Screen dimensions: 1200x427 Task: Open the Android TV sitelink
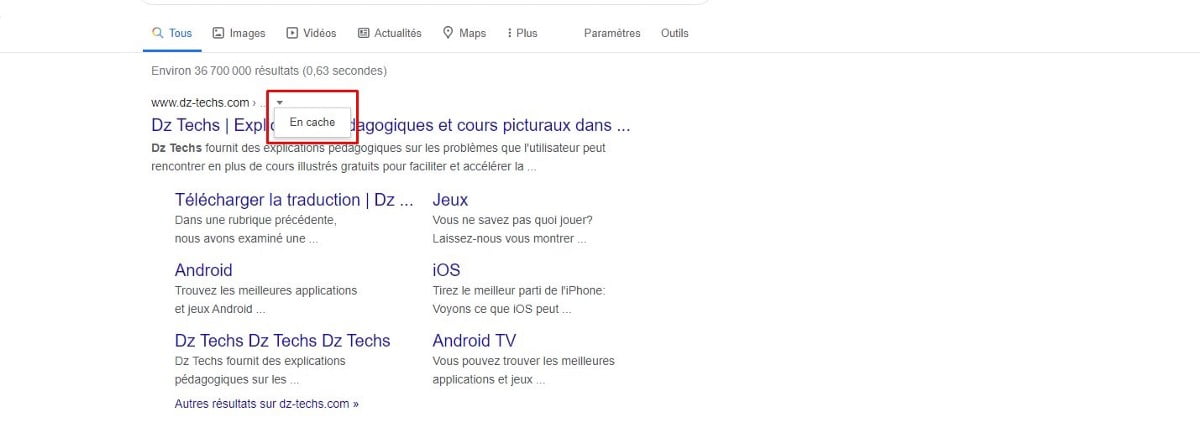pos(474,340)
